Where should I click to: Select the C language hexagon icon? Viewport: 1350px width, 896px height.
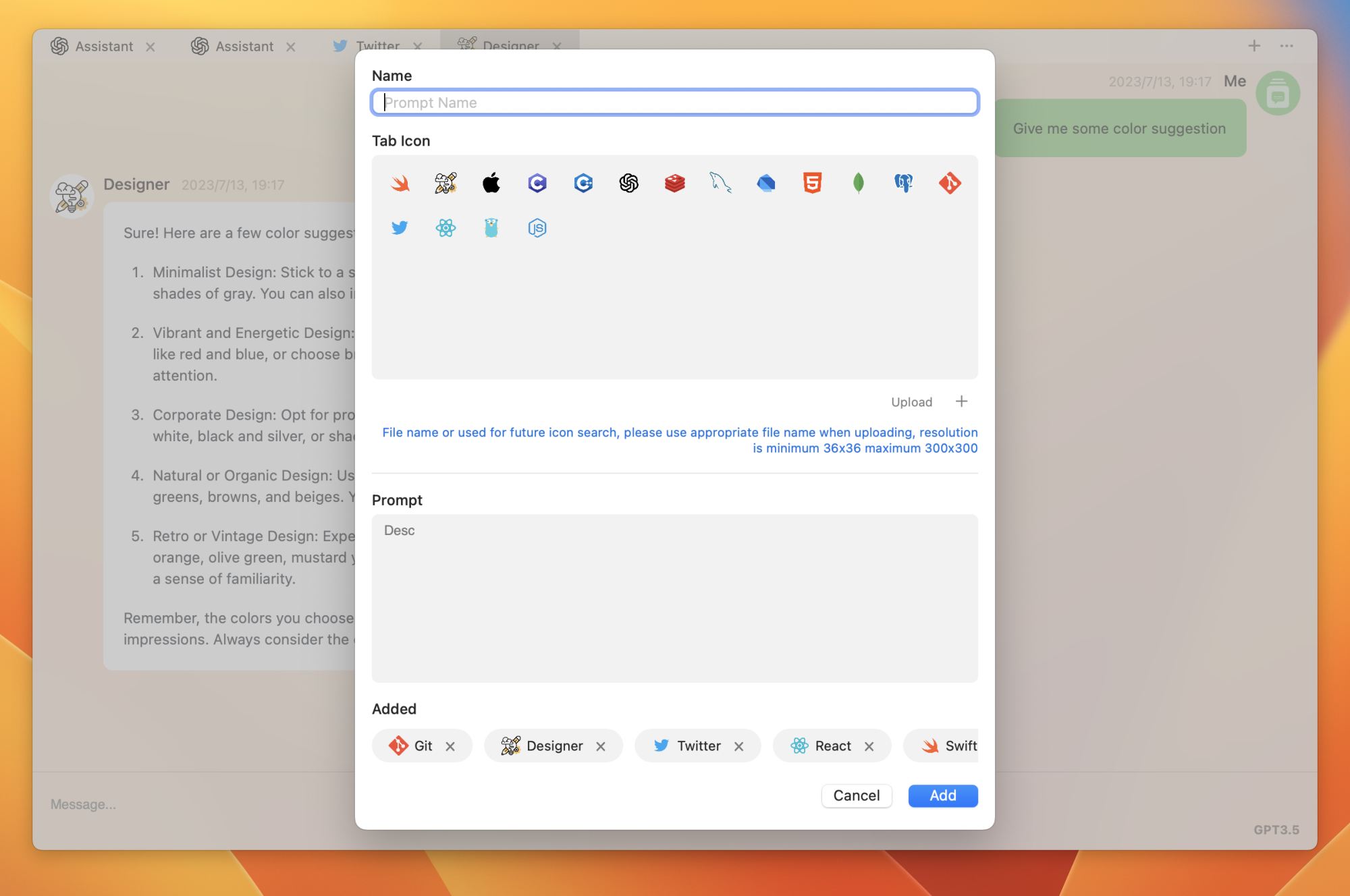[537, 183]
